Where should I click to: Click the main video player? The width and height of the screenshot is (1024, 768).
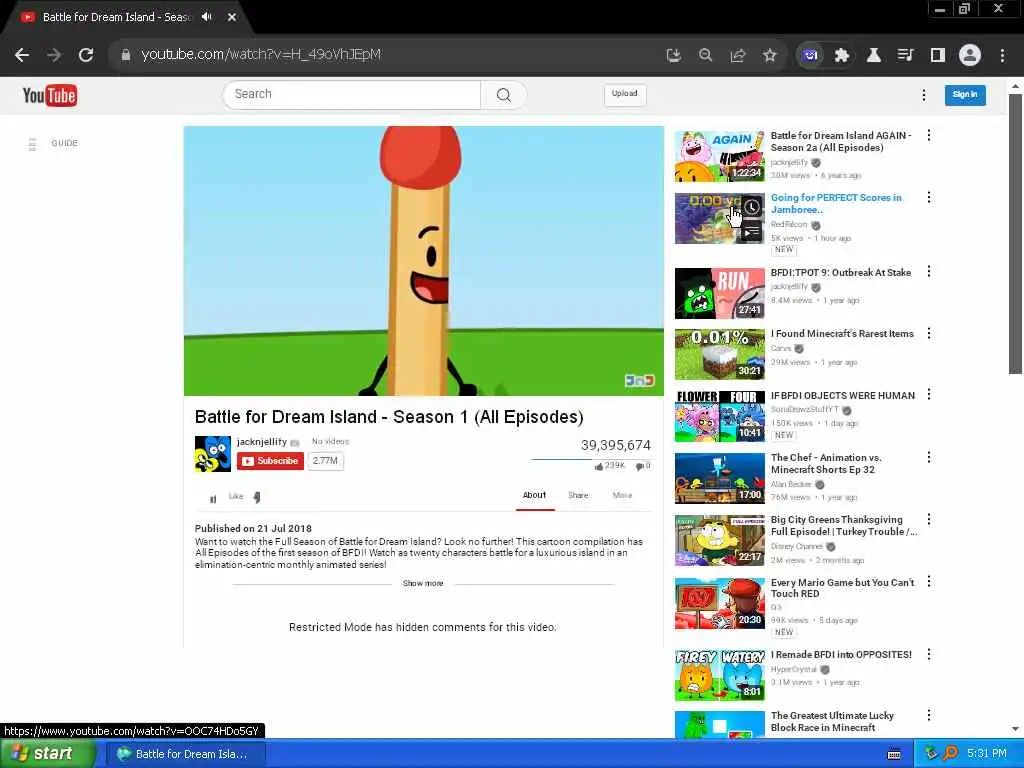coord(424,261)
